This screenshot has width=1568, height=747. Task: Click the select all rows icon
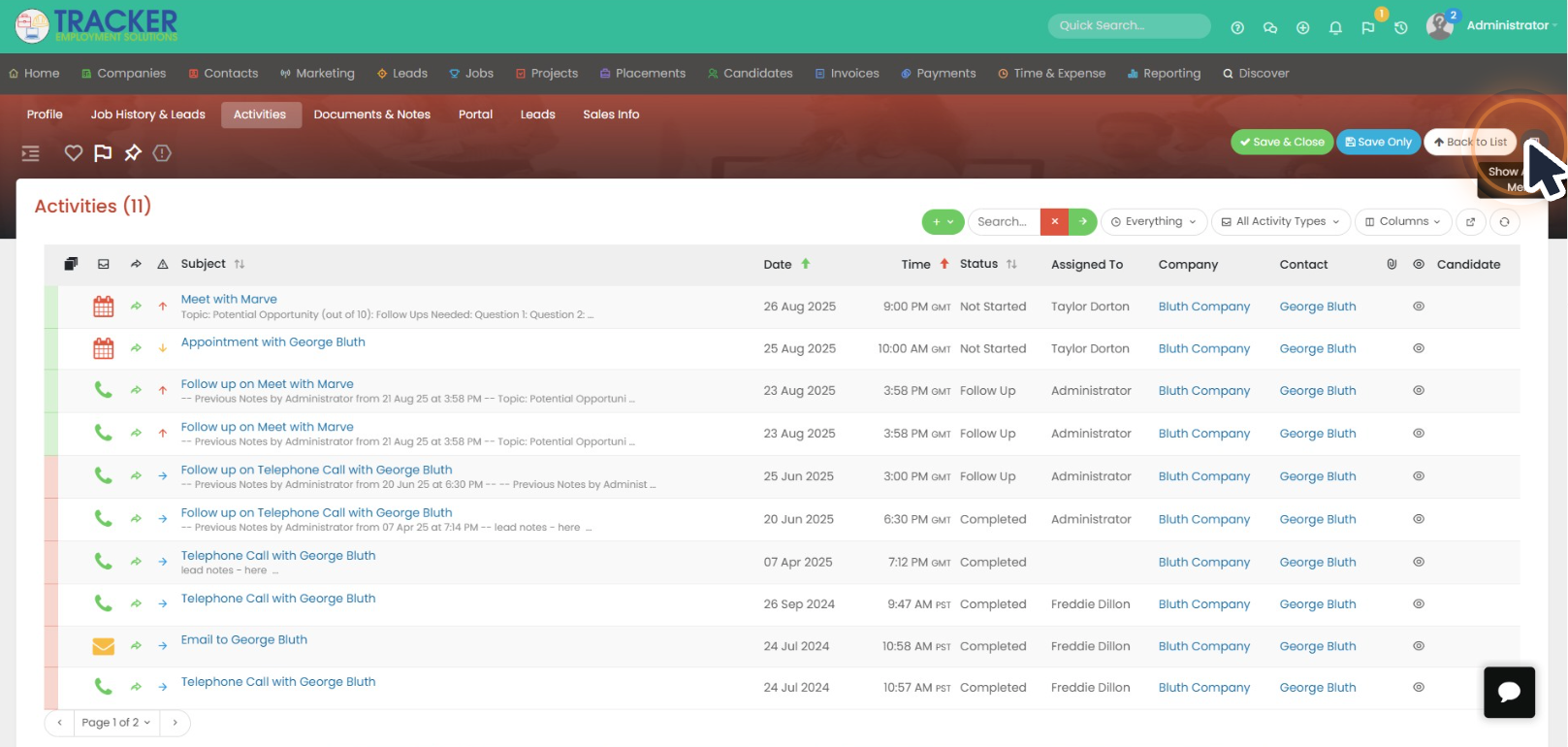71,264
